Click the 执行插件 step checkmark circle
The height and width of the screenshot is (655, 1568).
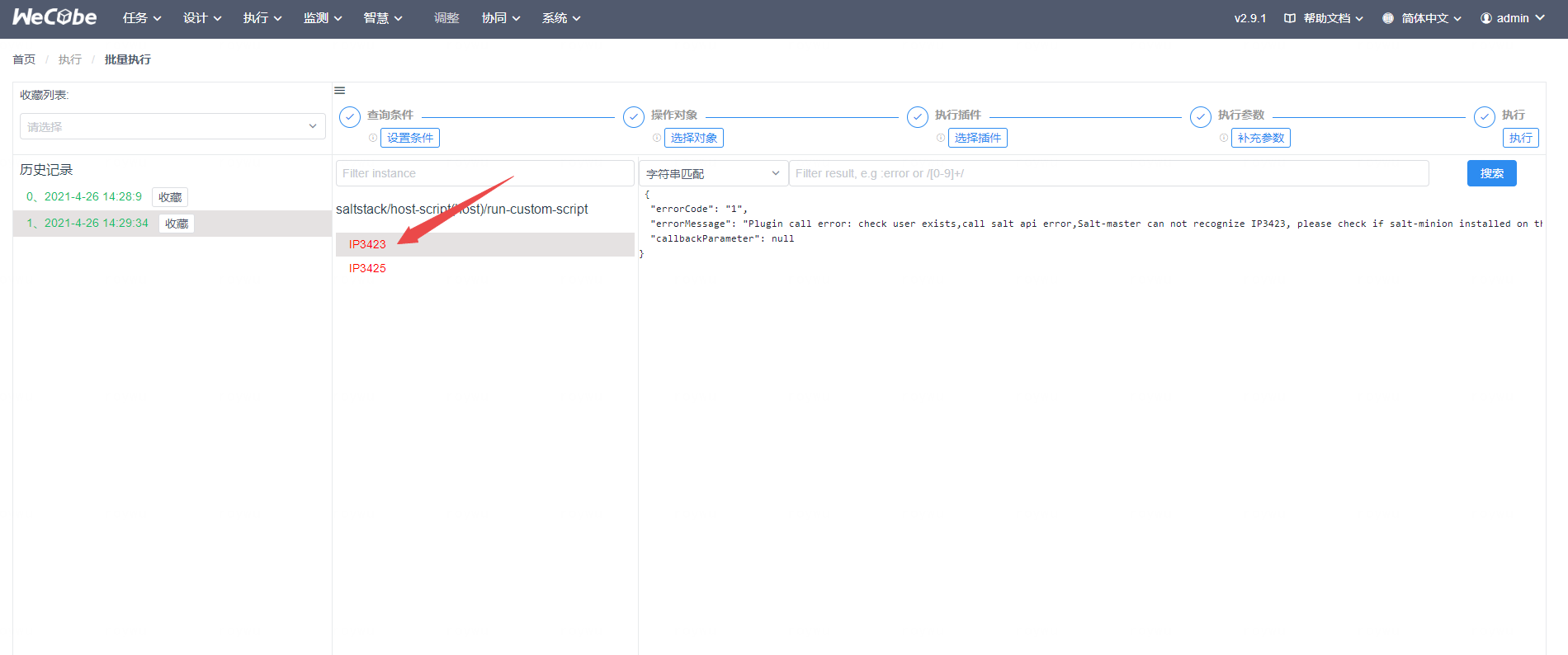918,117
